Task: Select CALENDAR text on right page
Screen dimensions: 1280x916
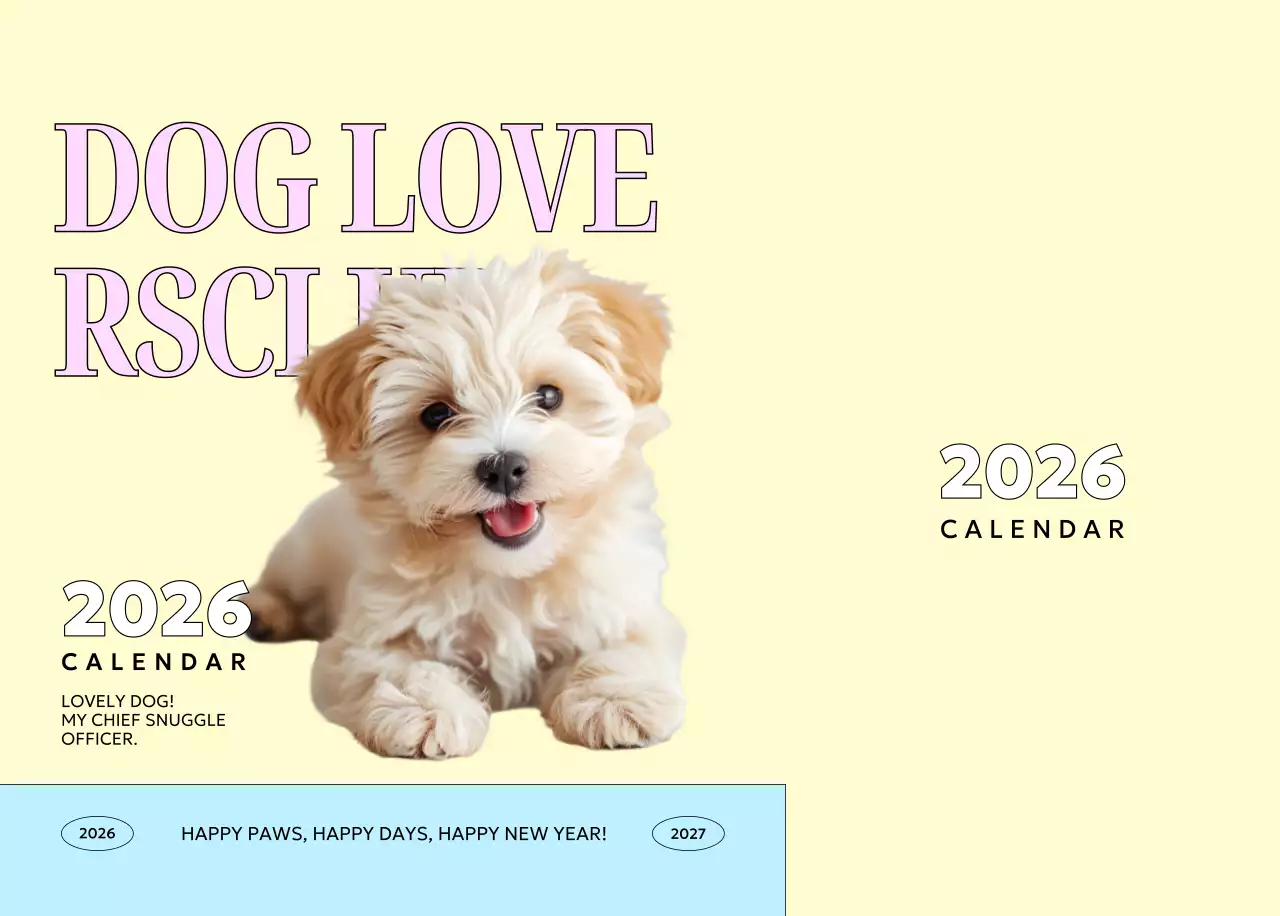Action: click(1033, 529)
